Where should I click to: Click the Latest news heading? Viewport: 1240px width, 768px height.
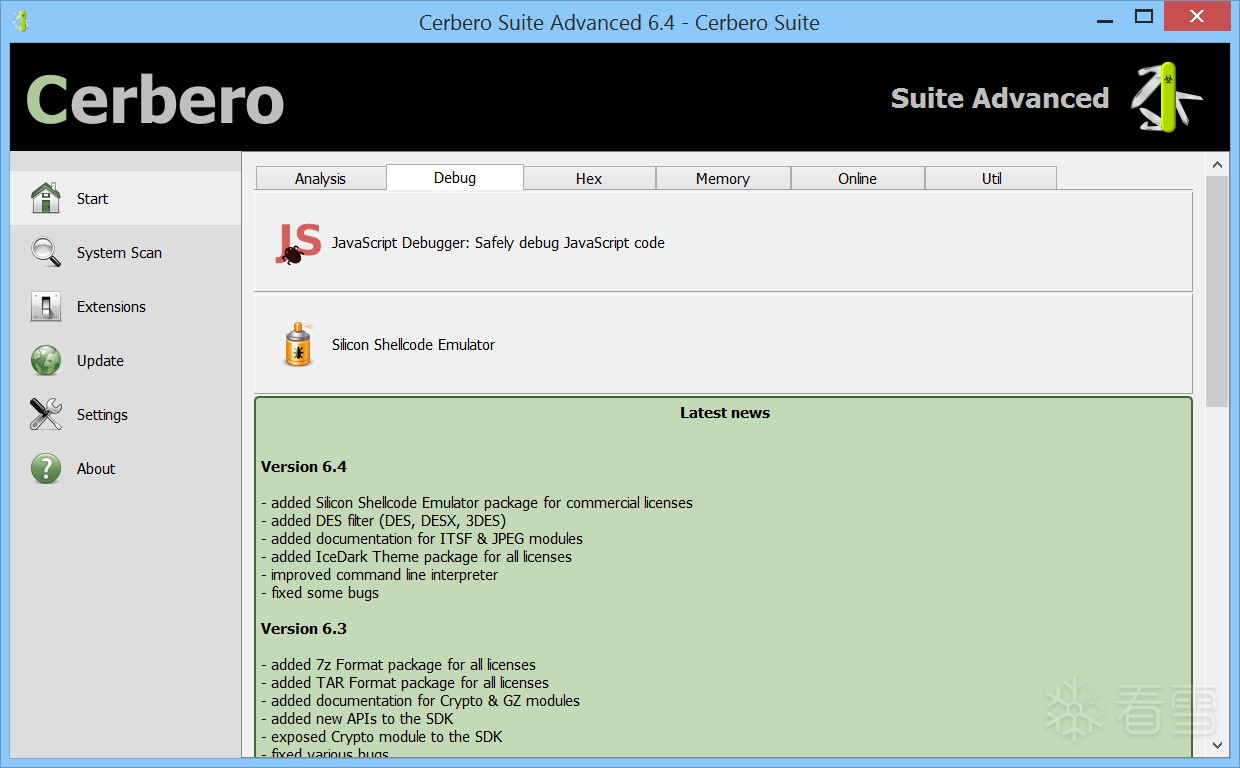click(725, 413)
